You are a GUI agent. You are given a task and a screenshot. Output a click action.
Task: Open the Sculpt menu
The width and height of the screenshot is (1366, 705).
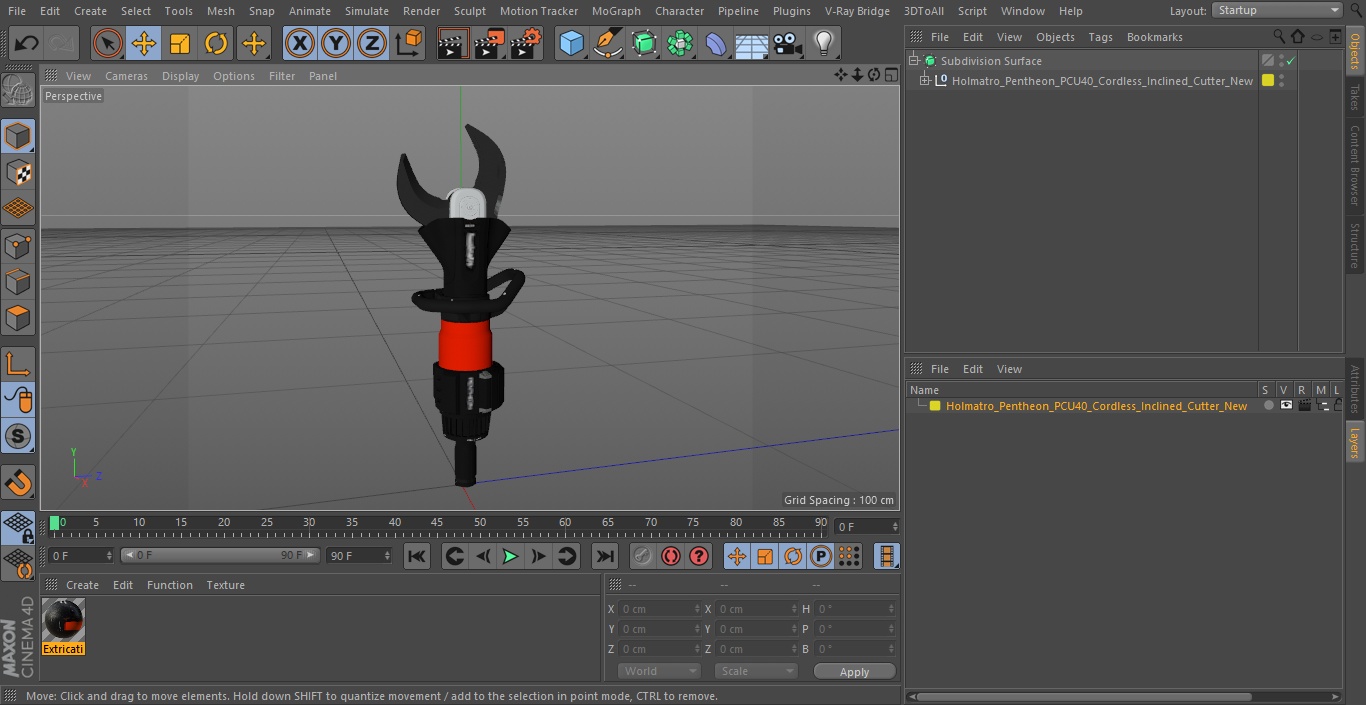469,11
